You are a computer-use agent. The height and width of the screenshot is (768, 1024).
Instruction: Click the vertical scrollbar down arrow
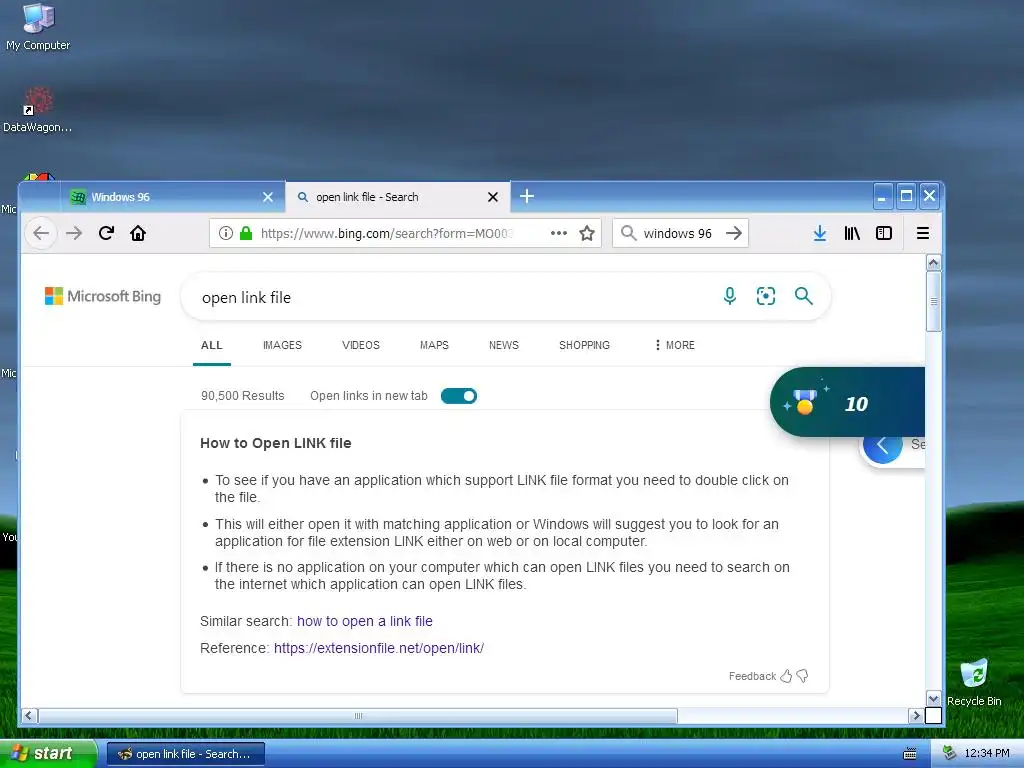[x=934, y=699]
